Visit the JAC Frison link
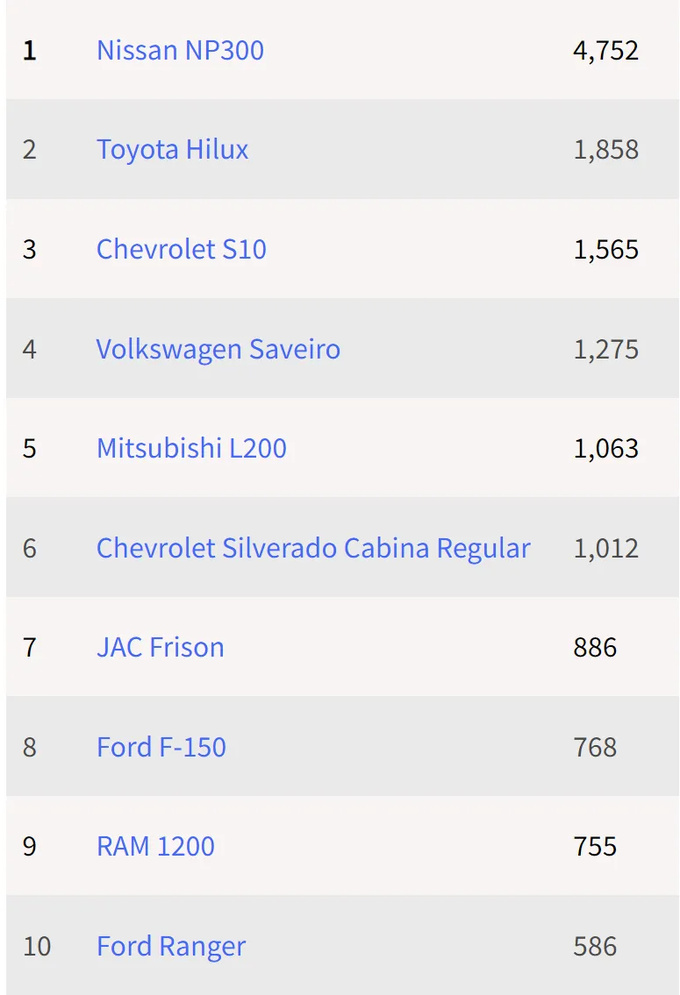Screen dimensions: 680x995 [160, 647]
